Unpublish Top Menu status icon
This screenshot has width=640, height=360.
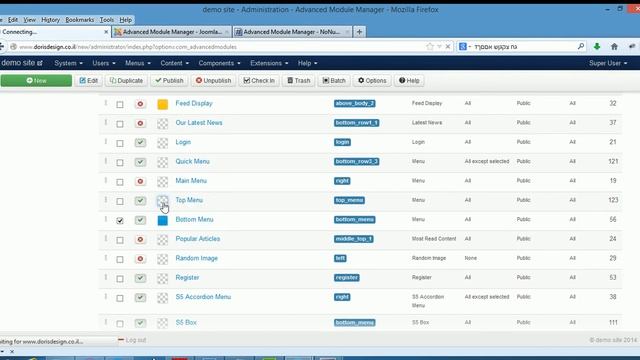coord(140,200)
